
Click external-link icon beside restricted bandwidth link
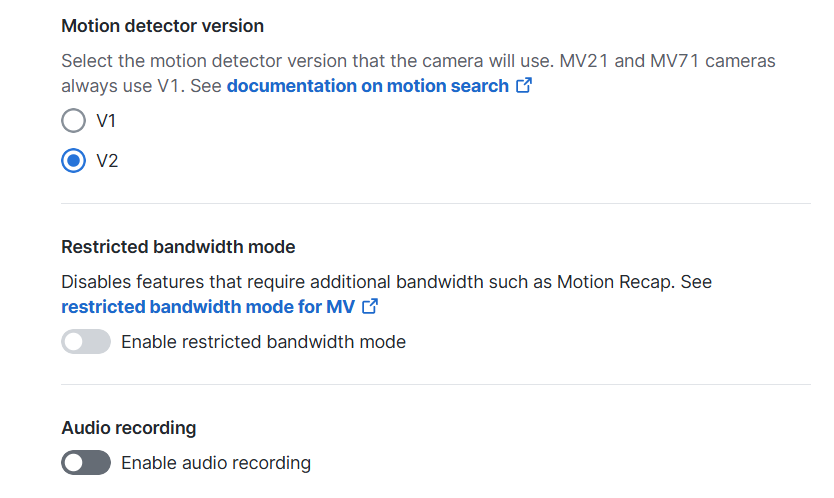click(x=370, y=306)
